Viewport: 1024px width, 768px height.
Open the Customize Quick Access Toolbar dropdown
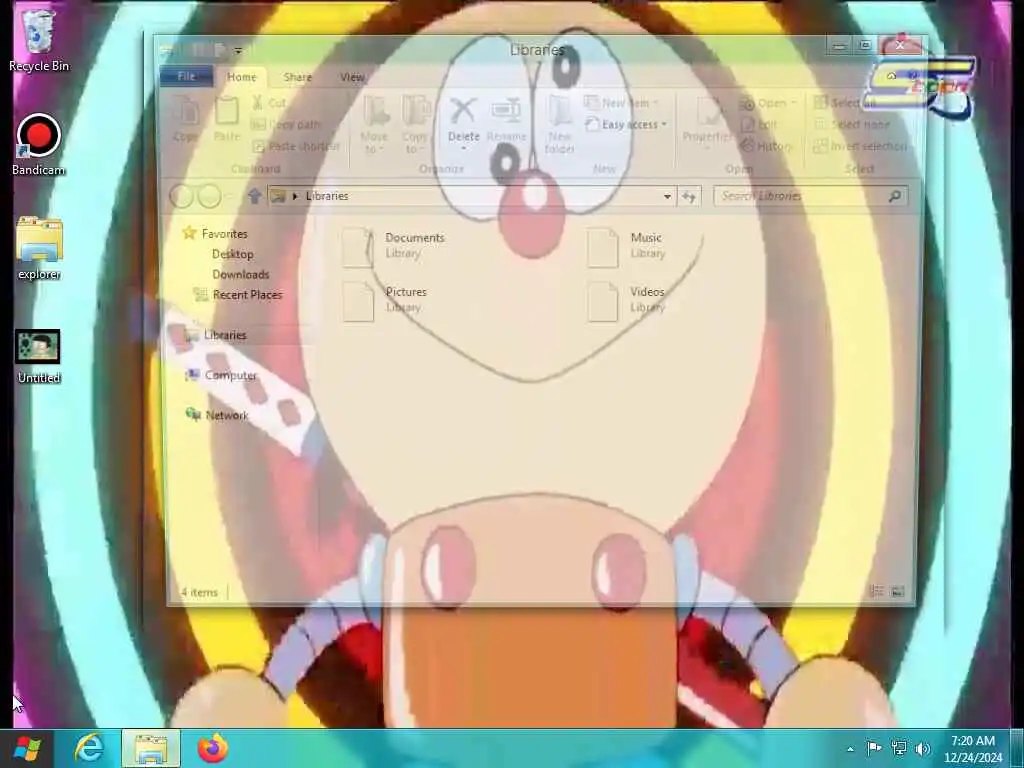(238, 50)
